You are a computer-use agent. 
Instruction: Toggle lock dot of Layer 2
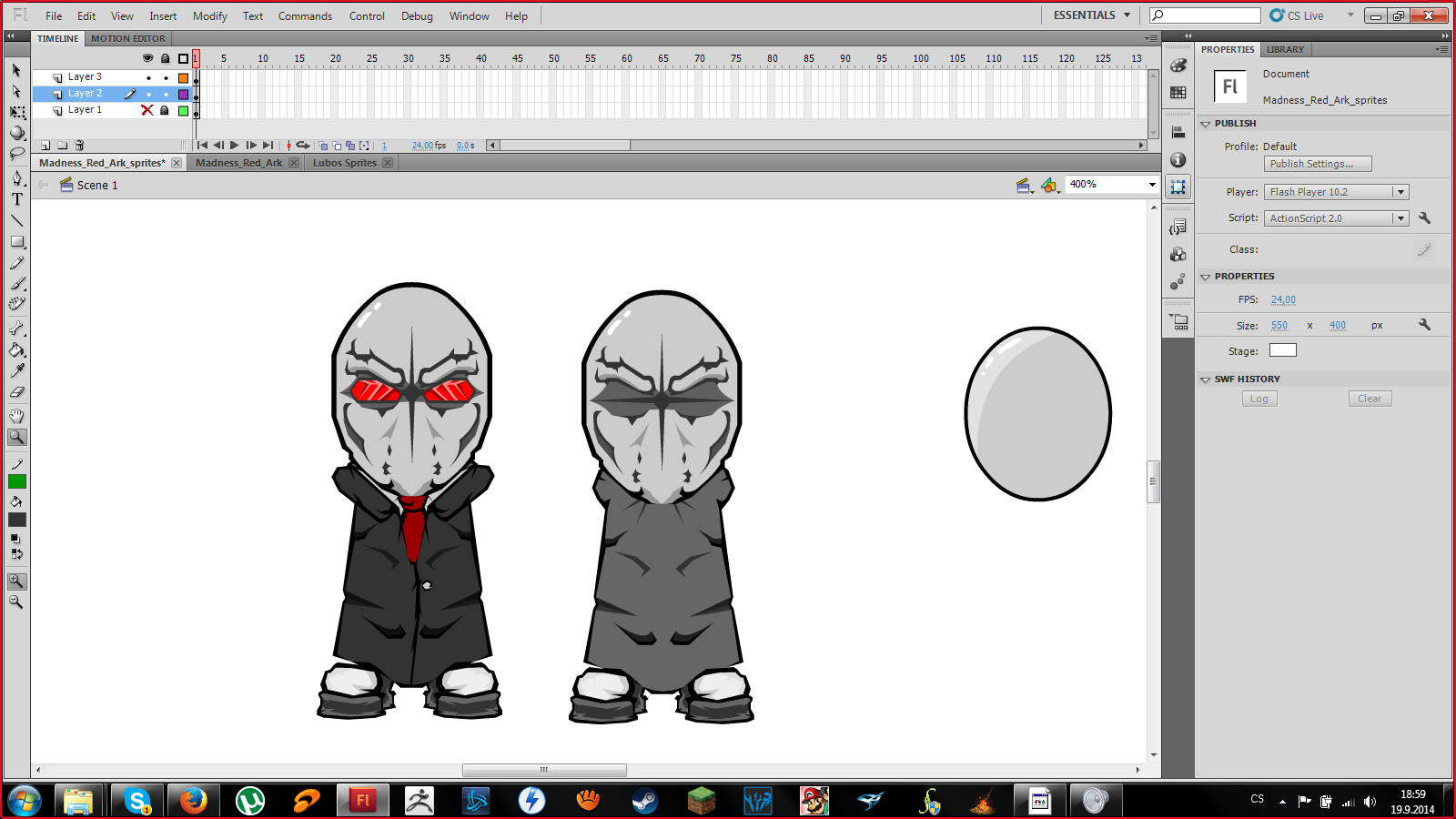tap(166, 94)
